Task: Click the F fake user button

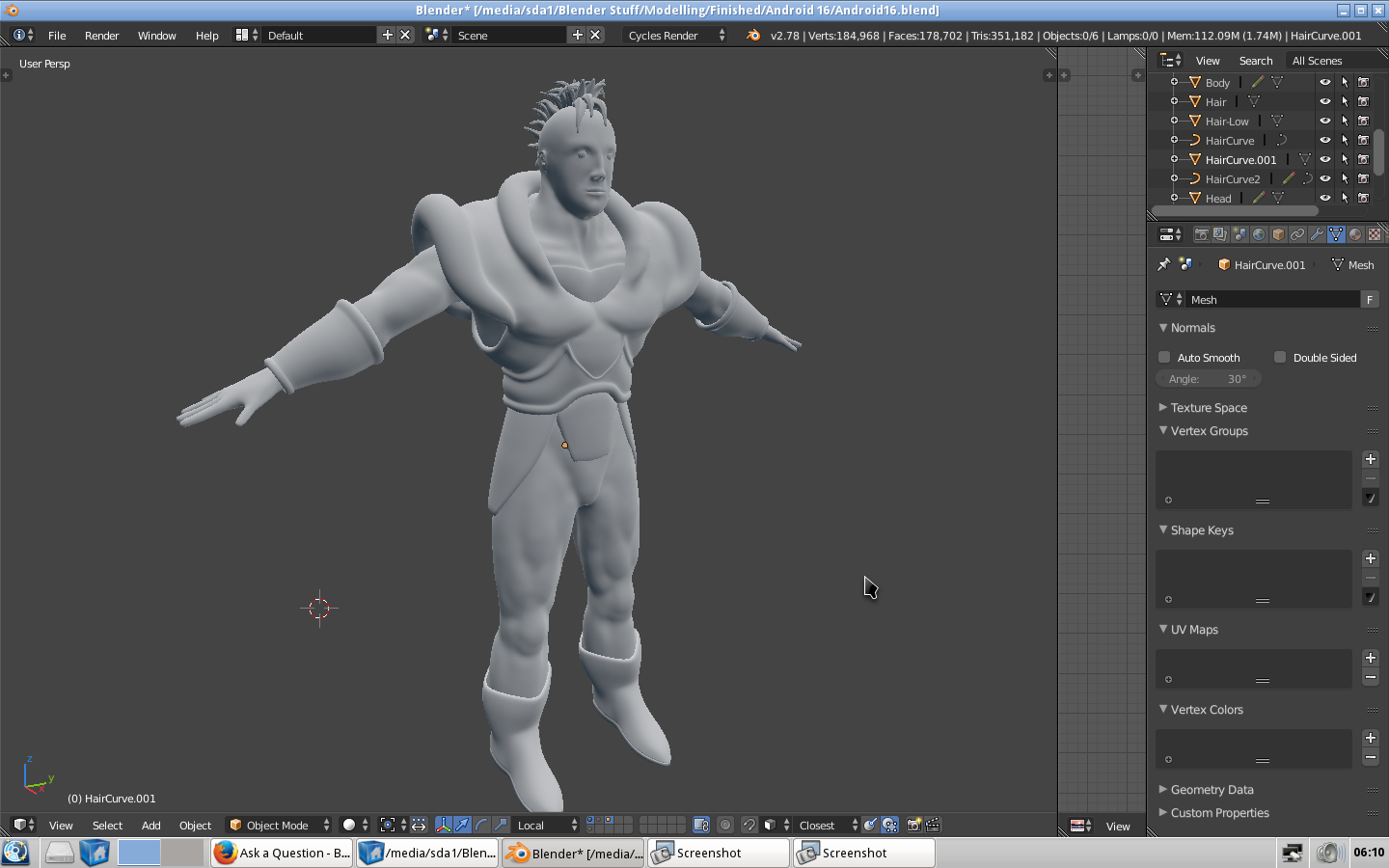Action: tap(1370, 299)
